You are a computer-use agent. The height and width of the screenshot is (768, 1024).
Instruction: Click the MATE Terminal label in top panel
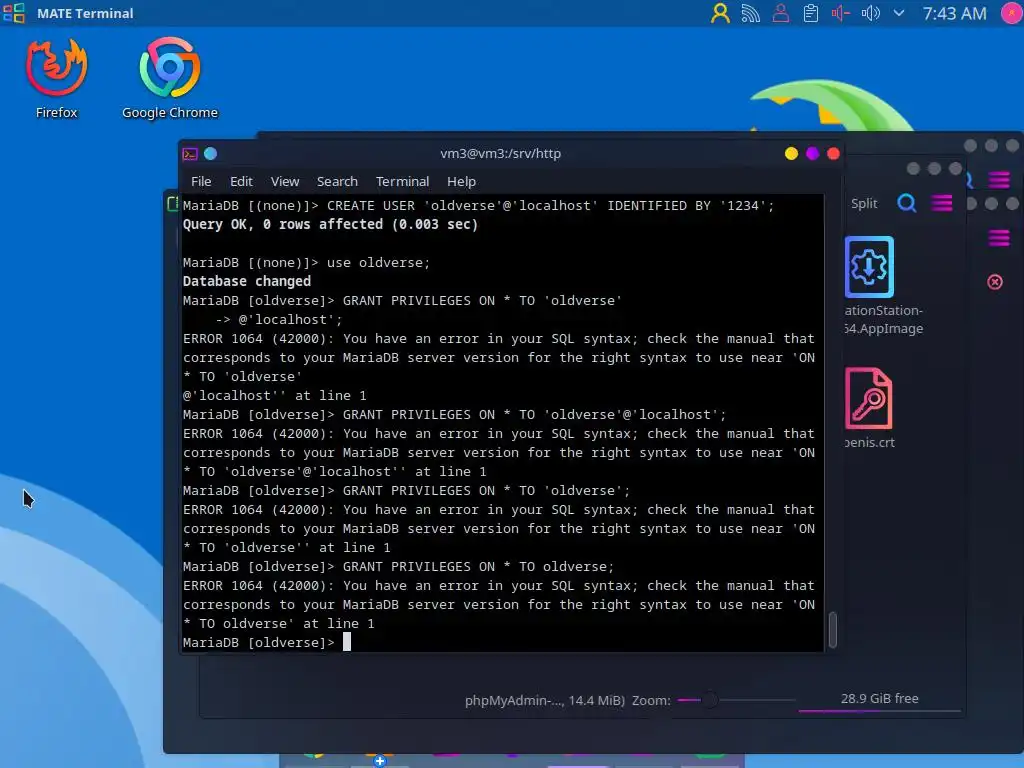coord(85,13)
